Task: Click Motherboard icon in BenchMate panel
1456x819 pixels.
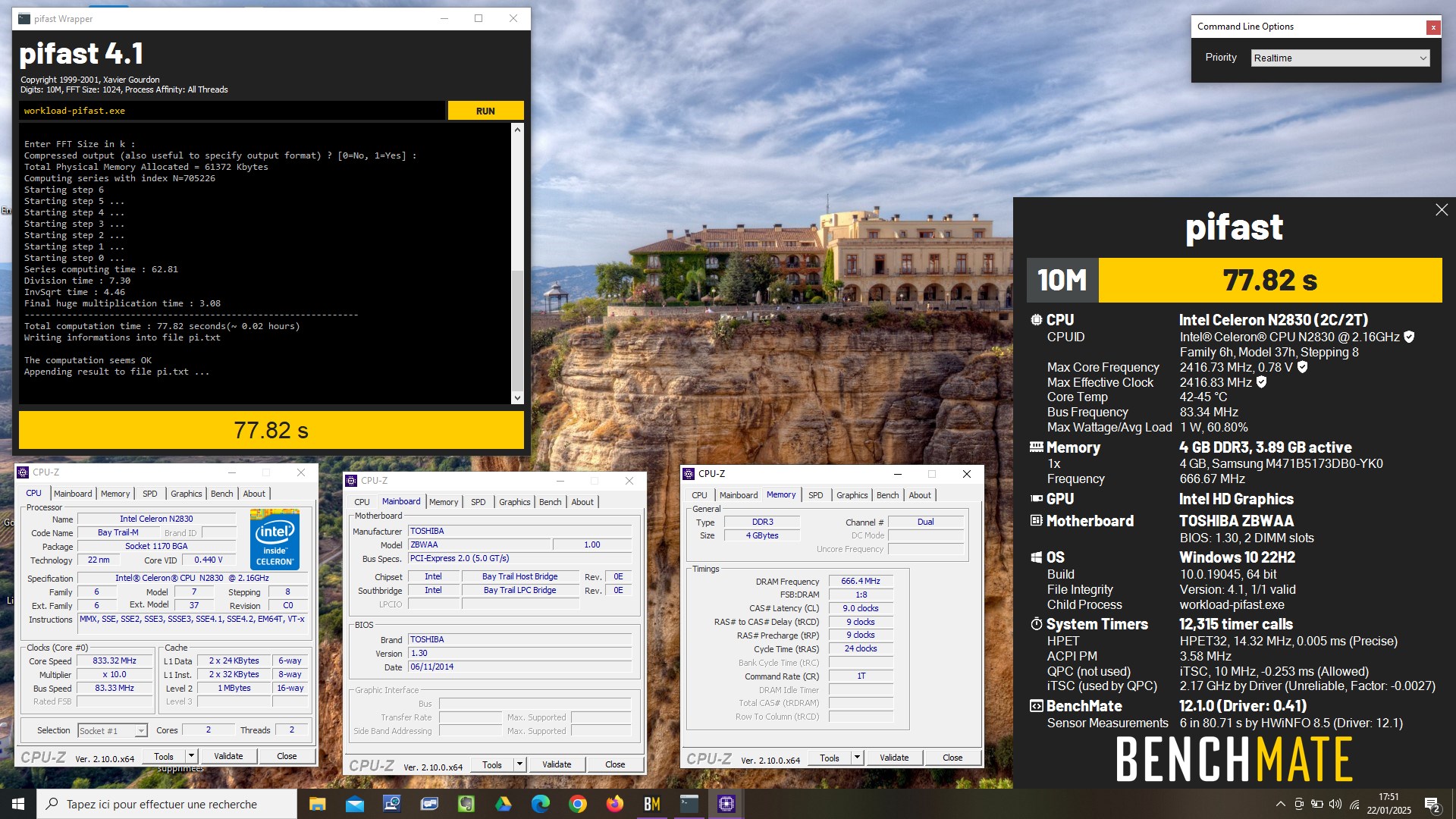Action: 1036,521
